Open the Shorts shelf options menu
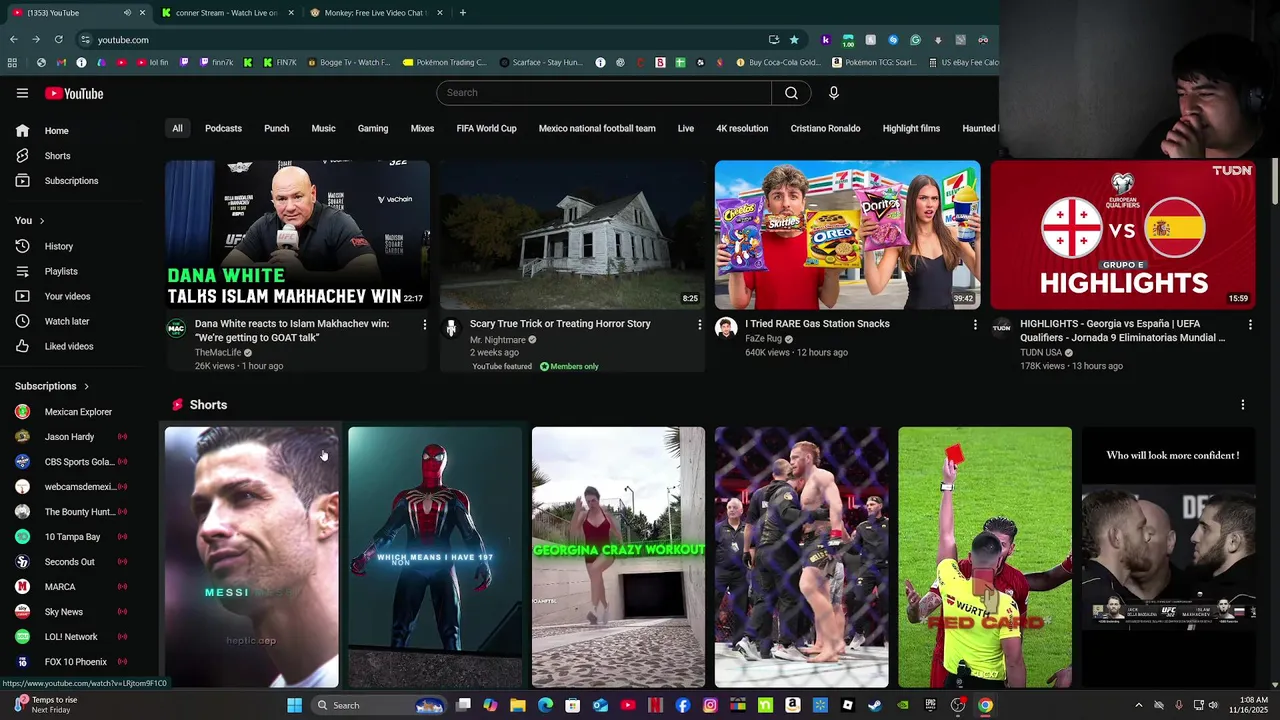 pyautogui.click(x=1243, y=405)
